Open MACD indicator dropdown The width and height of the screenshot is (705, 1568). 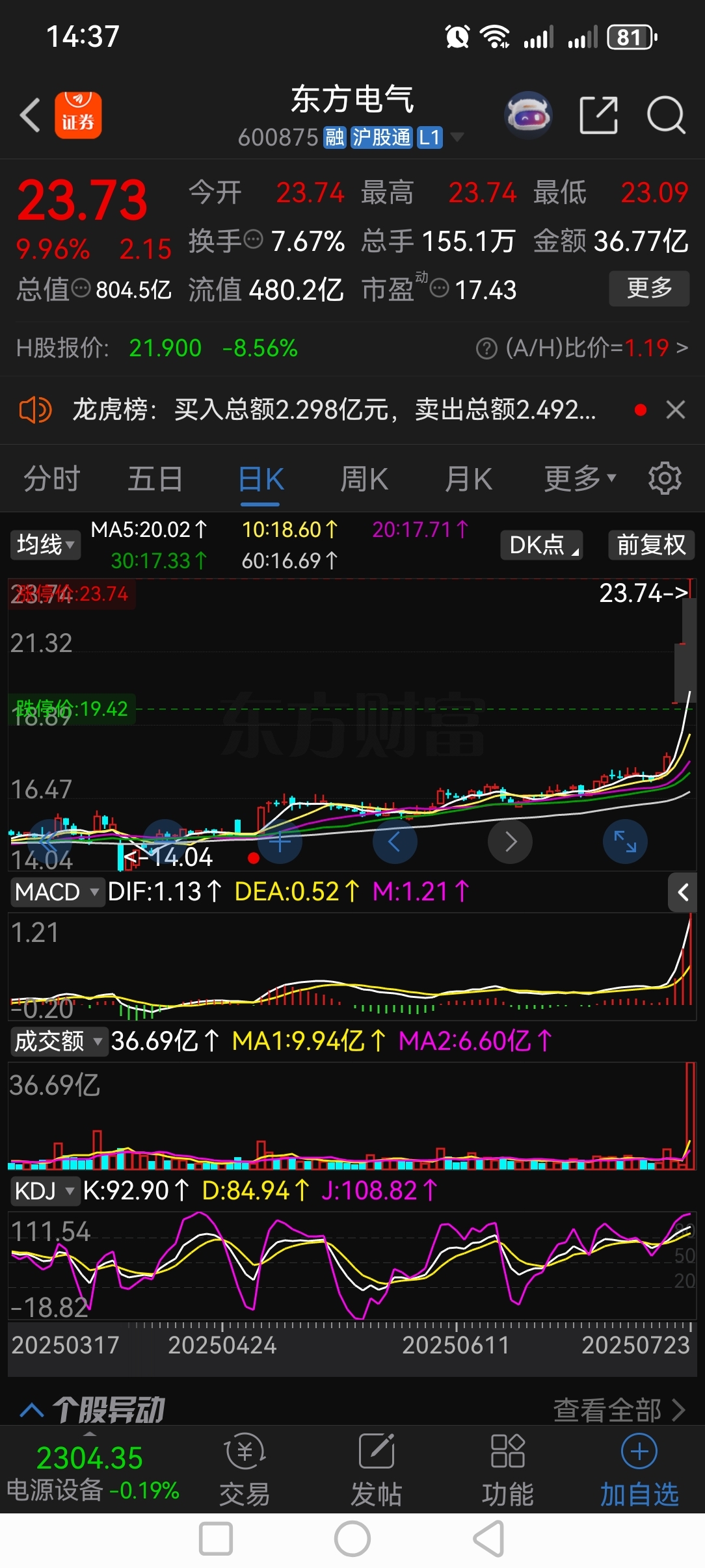(57, 892)
